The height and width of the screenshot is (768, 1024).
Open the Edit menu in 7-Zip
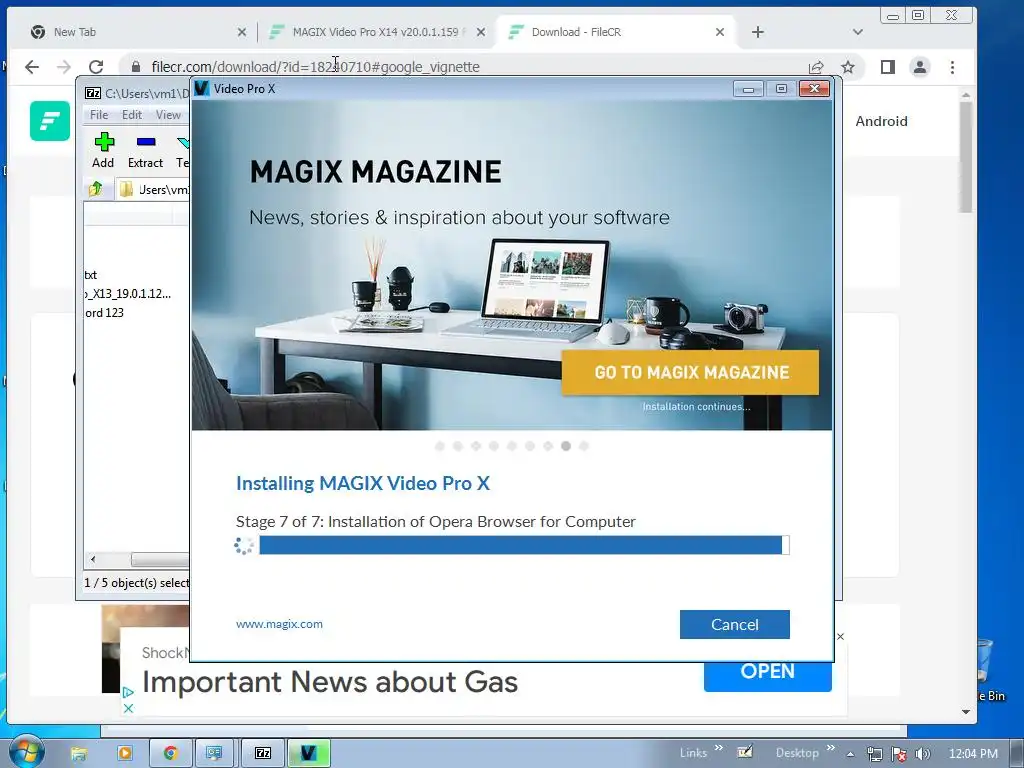point(131,115)
